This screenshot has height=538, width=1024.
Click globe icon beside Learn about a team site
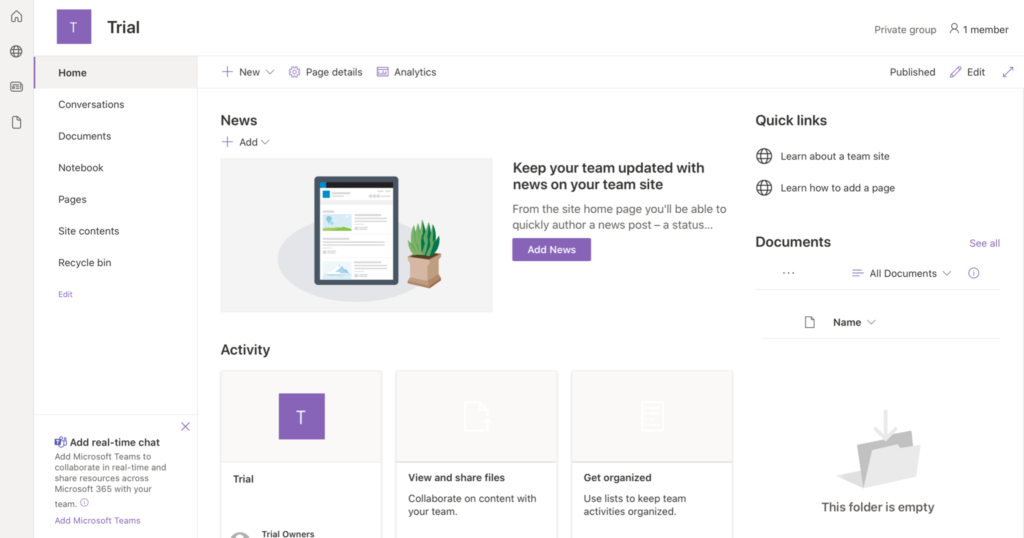point(764,156)
